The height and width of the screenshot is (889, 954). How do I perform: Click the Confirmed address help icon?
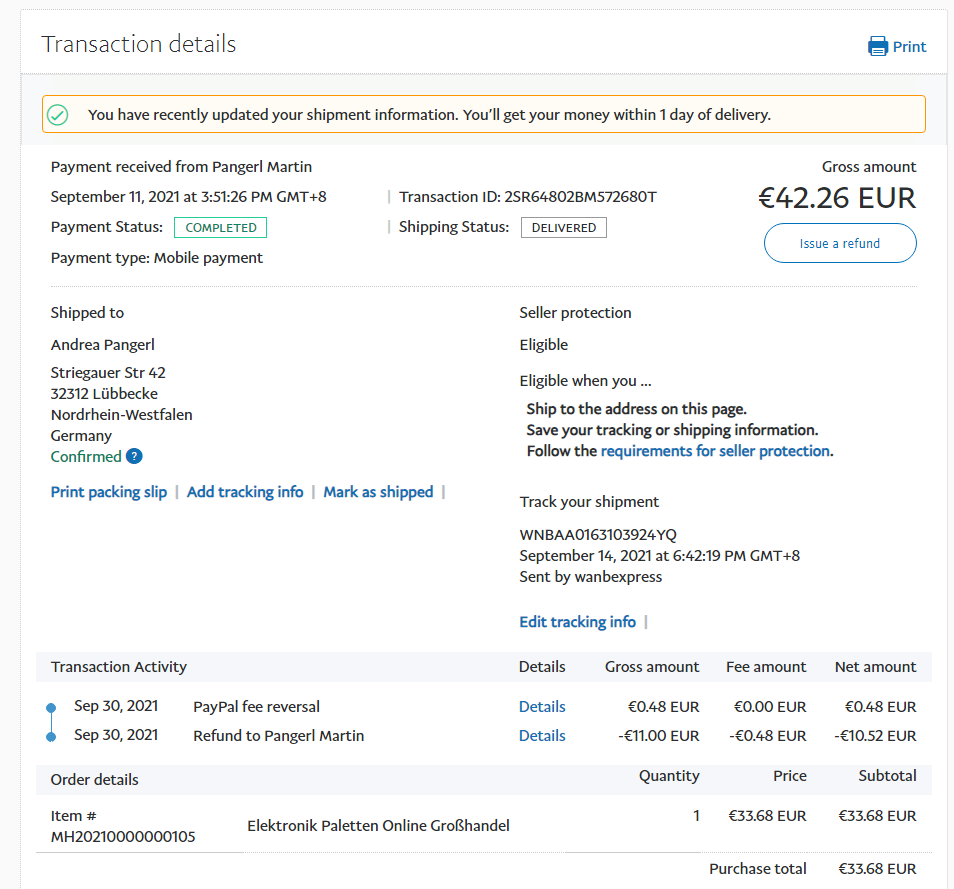(x=134, y=457)
